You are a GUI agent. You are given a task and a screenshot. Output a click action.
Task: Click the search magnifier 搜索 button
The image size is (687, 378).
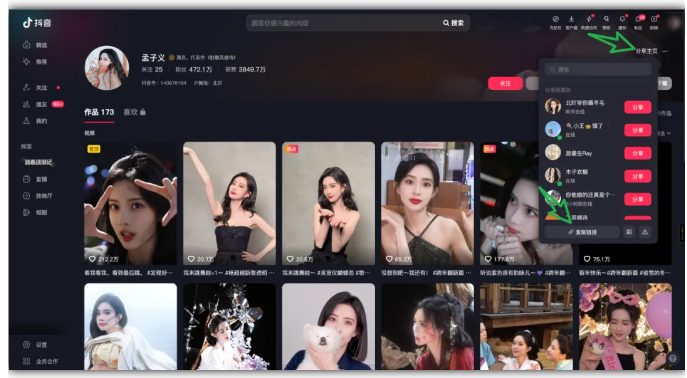[x=453, y=23]
